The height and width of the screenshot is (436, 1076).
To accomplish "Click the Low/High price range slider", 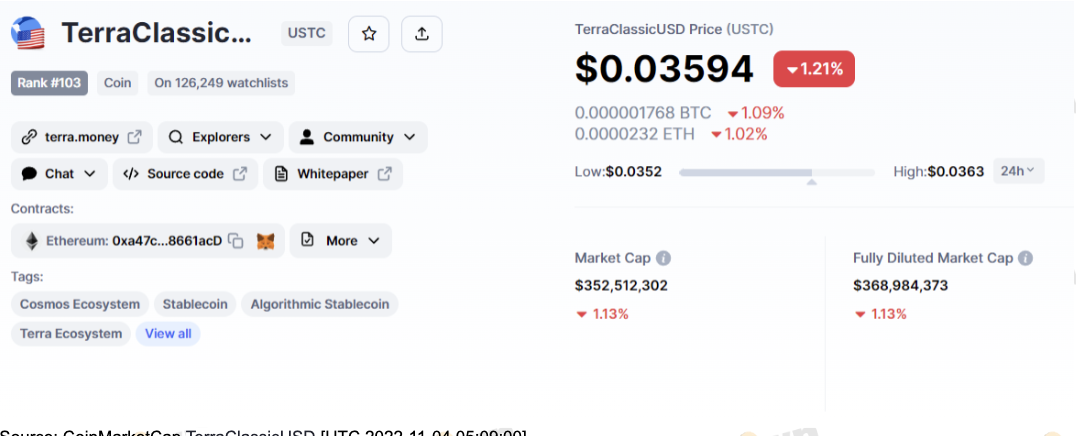I will [x=777, y=173].
